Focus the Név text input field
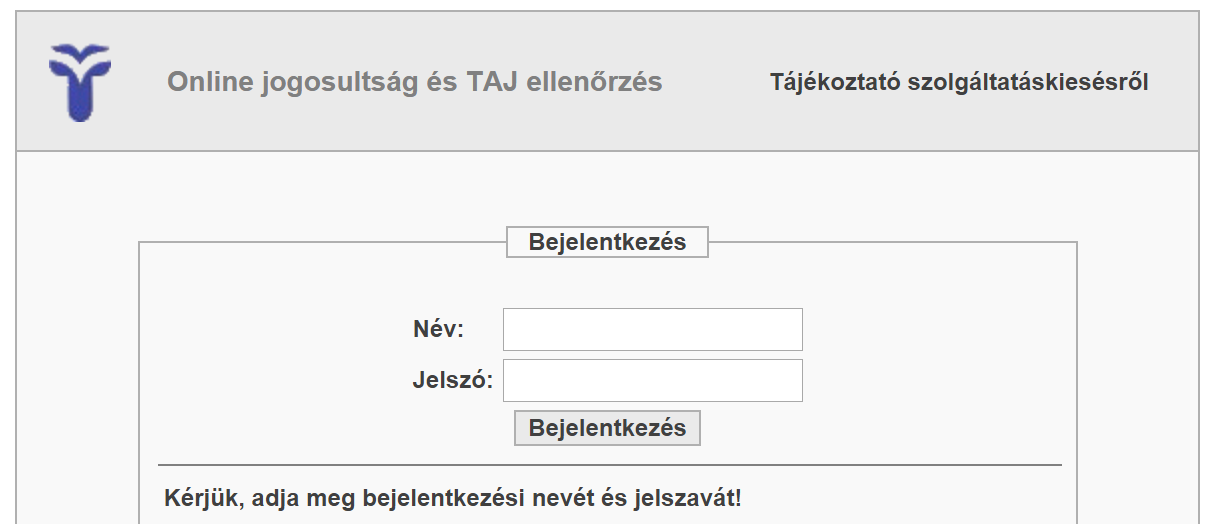The width and height of the screenshot is (1213, 524). click(x=653, y=329)
